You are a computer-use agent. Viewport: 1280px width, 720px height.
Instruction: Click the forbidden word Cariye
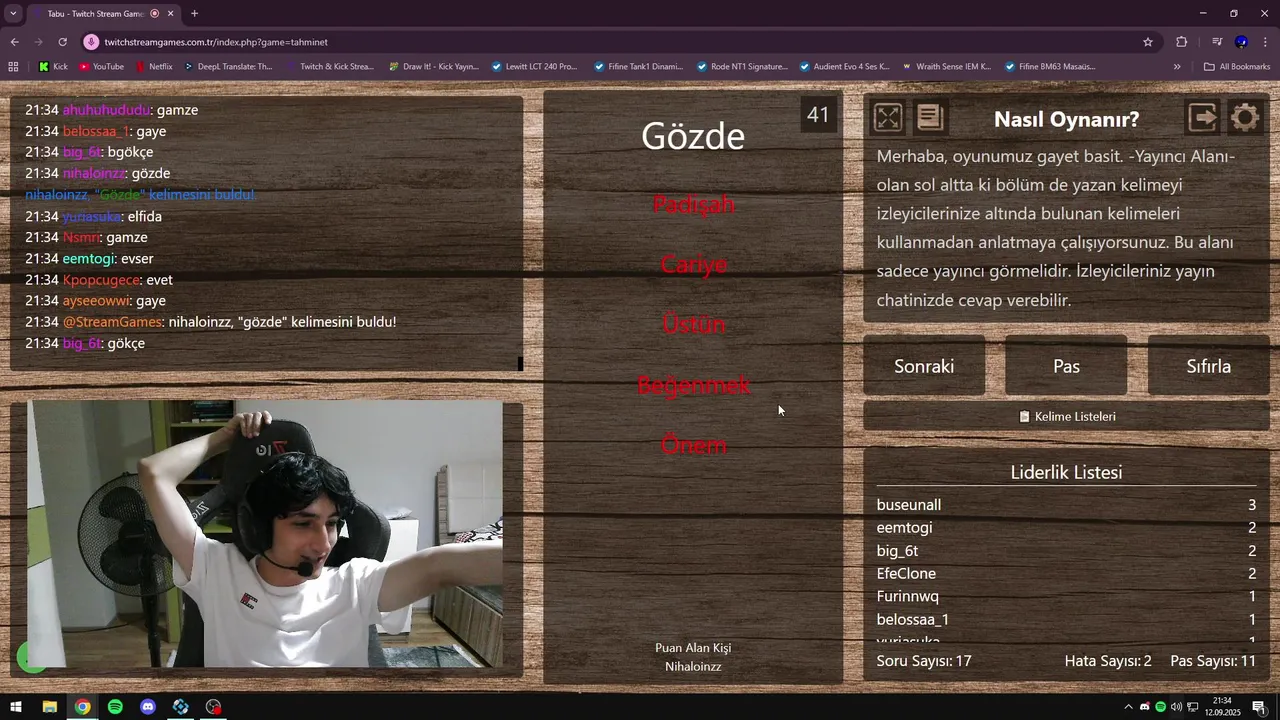pyautogui.click(x=693, y=264)
